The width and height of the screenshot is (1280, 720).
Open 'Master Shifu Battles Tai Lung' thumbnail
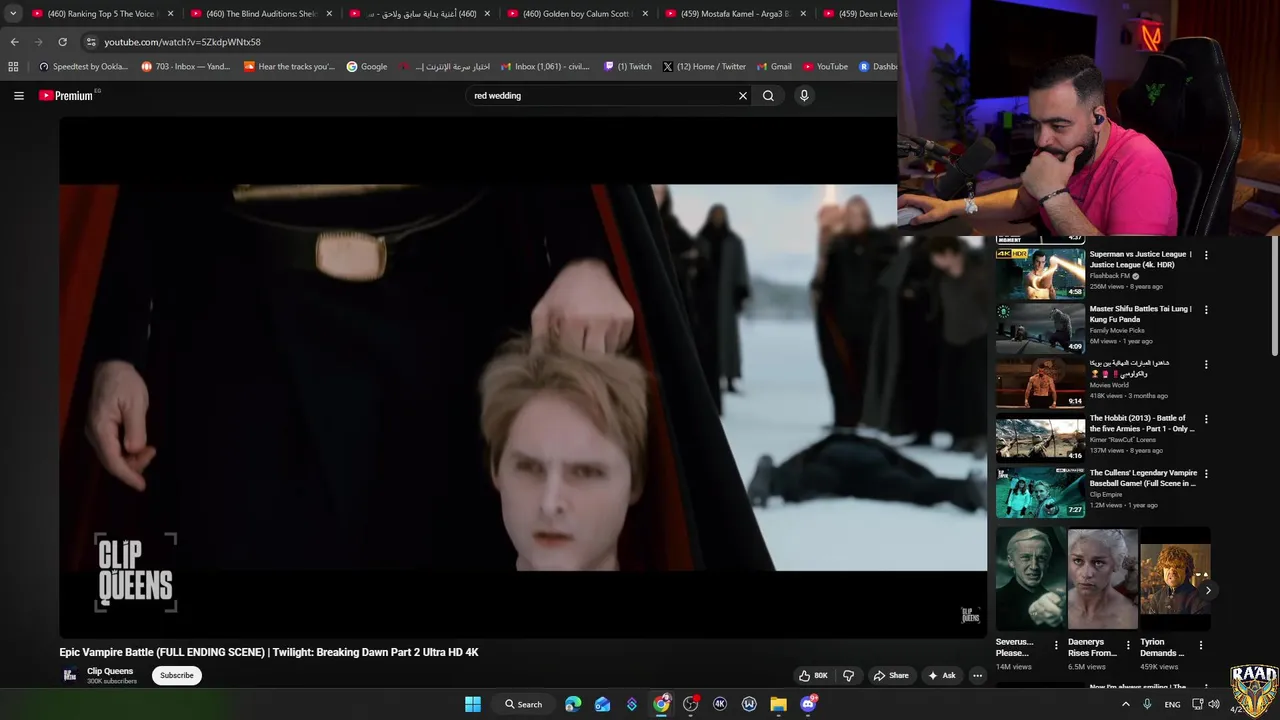(1040, 328)
